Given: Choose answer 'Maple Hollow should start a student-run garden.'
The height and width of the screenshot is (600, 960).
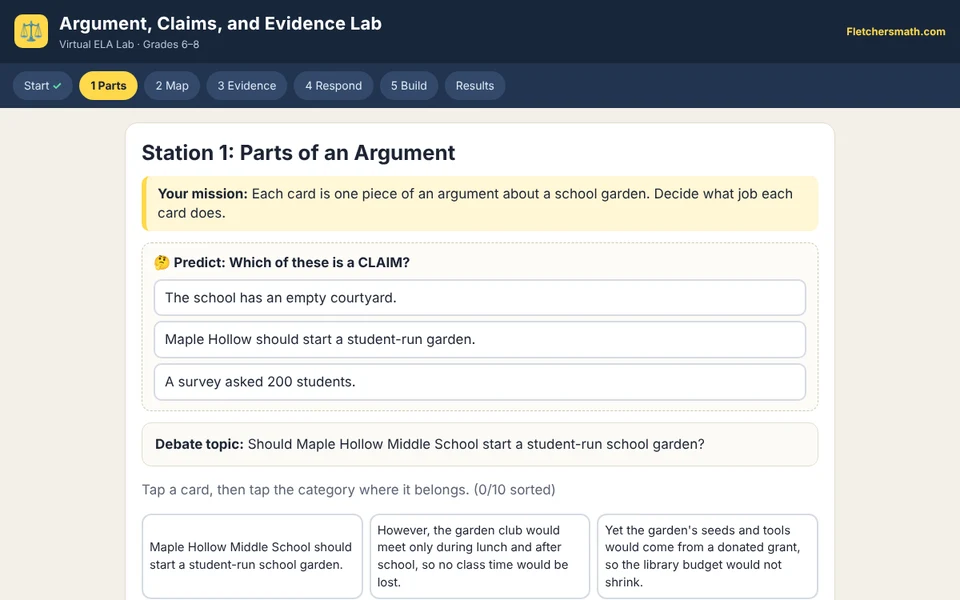Looking at the screenshot, I should pyautogui.click(x=480, y=340).
